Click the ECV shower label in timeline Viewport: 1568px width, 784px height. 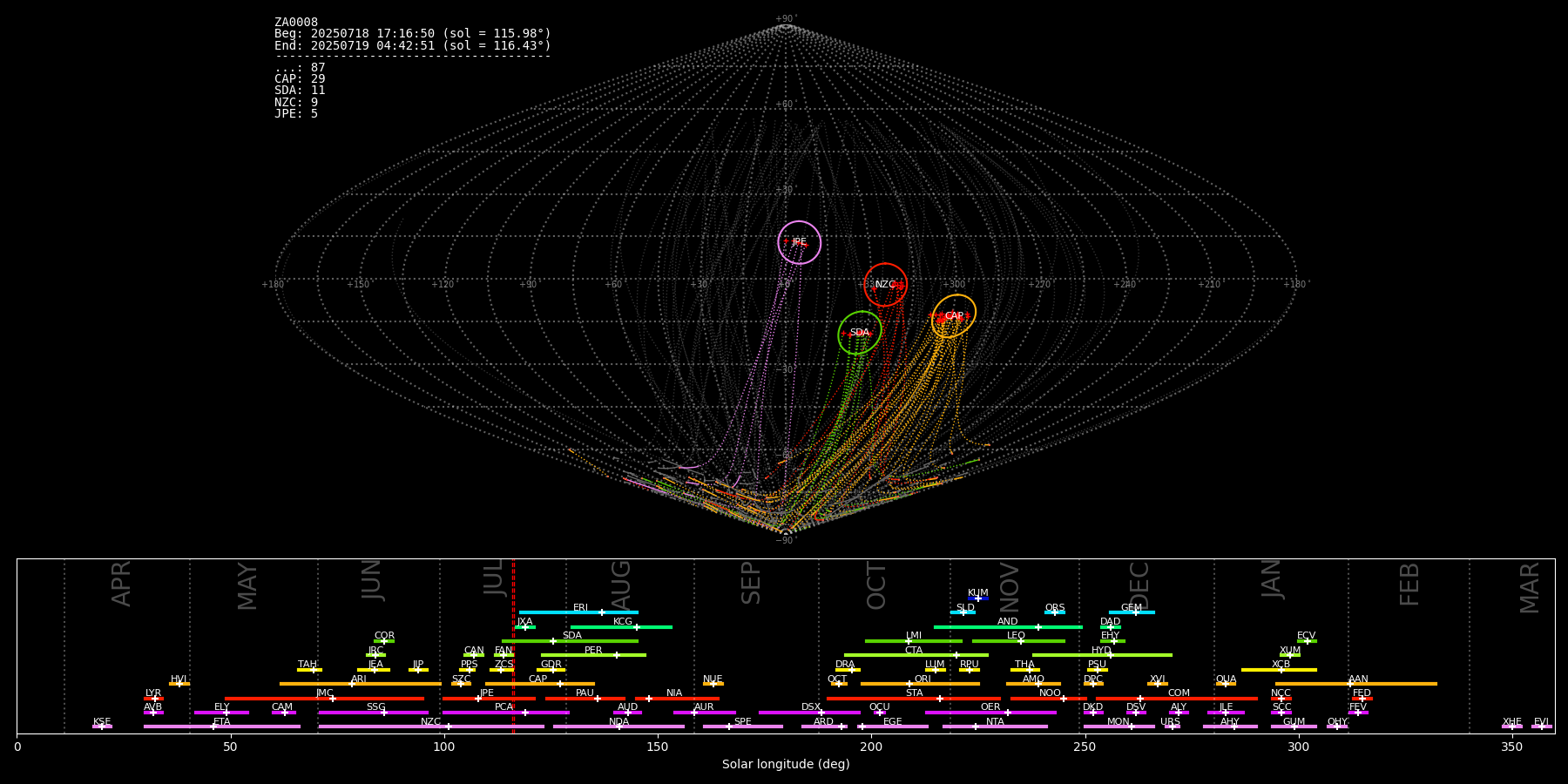(x=1306, y=636)
